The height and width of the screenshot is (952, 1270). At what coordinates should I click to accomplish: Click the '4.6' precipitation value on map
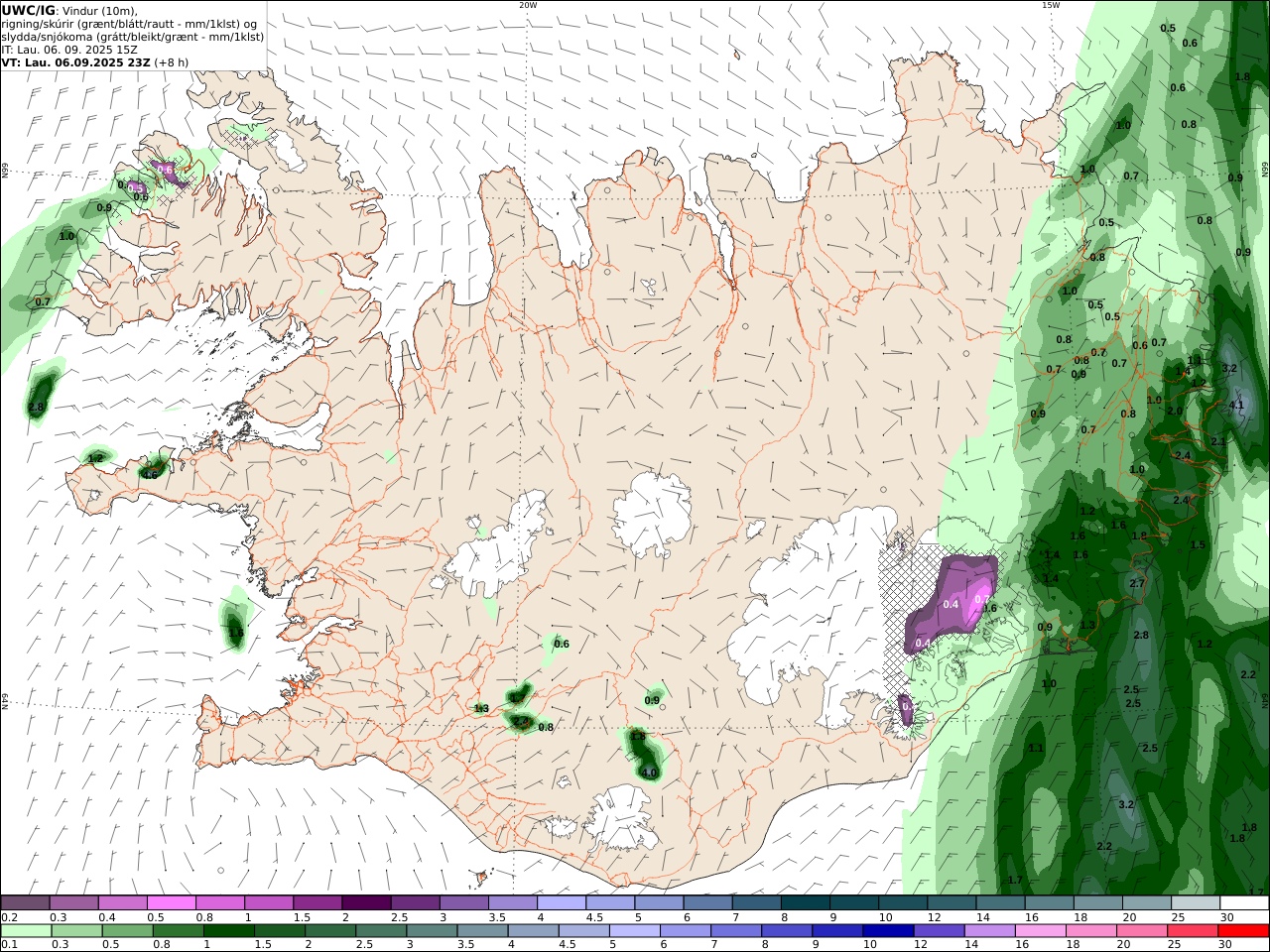pyautogui.click(x=150, y=474)
